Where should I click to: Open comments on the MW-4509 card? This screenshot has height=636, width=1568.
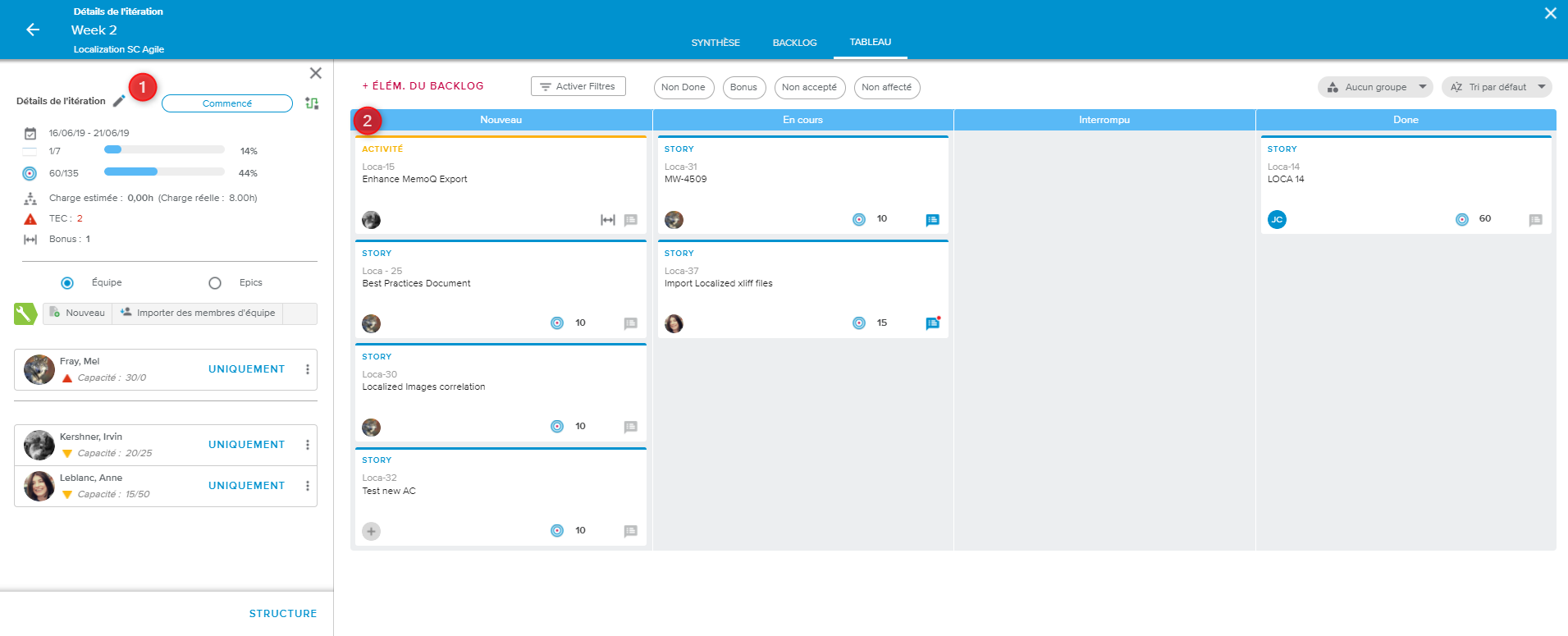(932, 220)
